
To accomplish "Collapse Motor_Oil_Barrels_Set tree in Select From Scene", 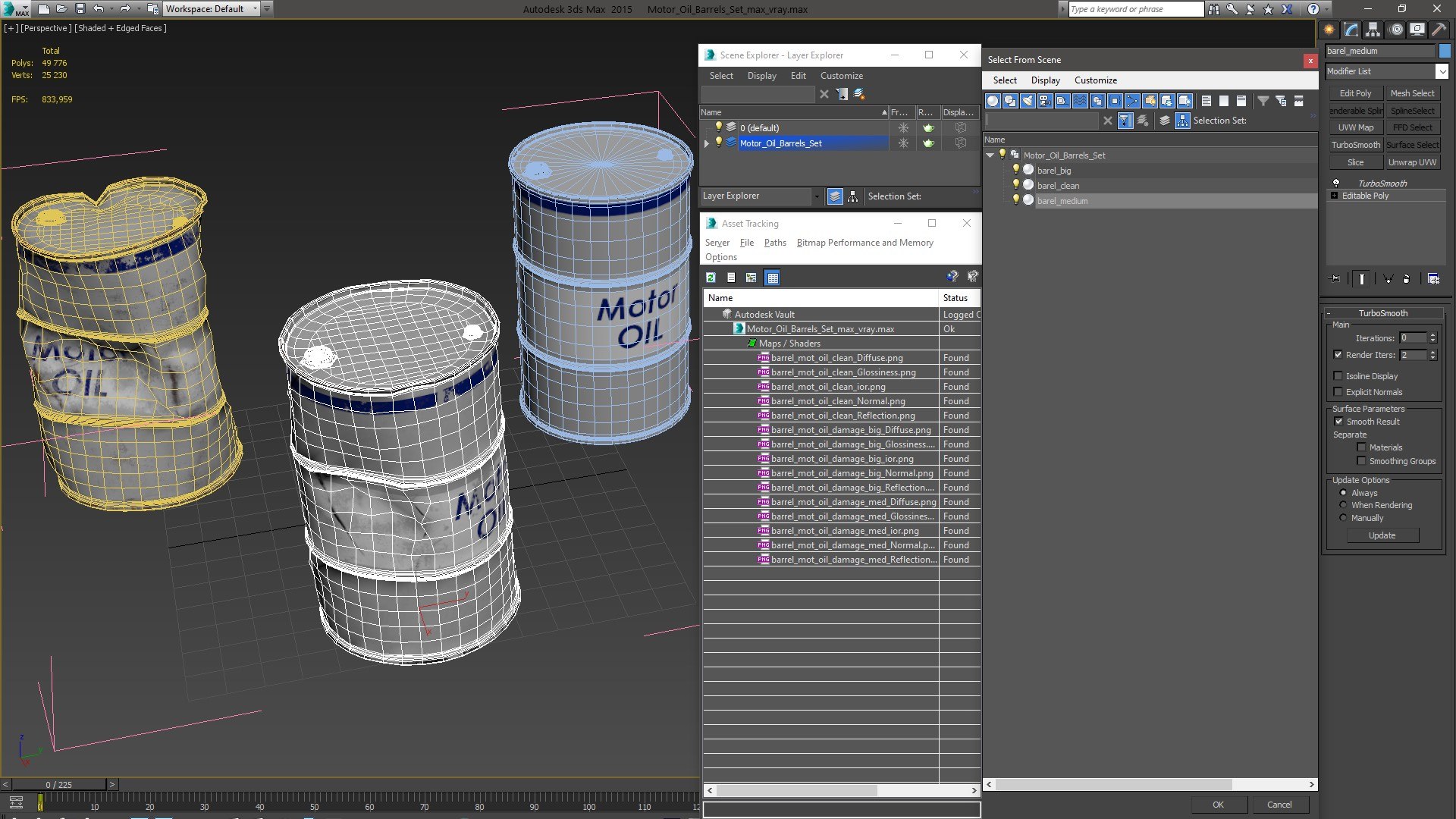I will [x=990, y=155].
